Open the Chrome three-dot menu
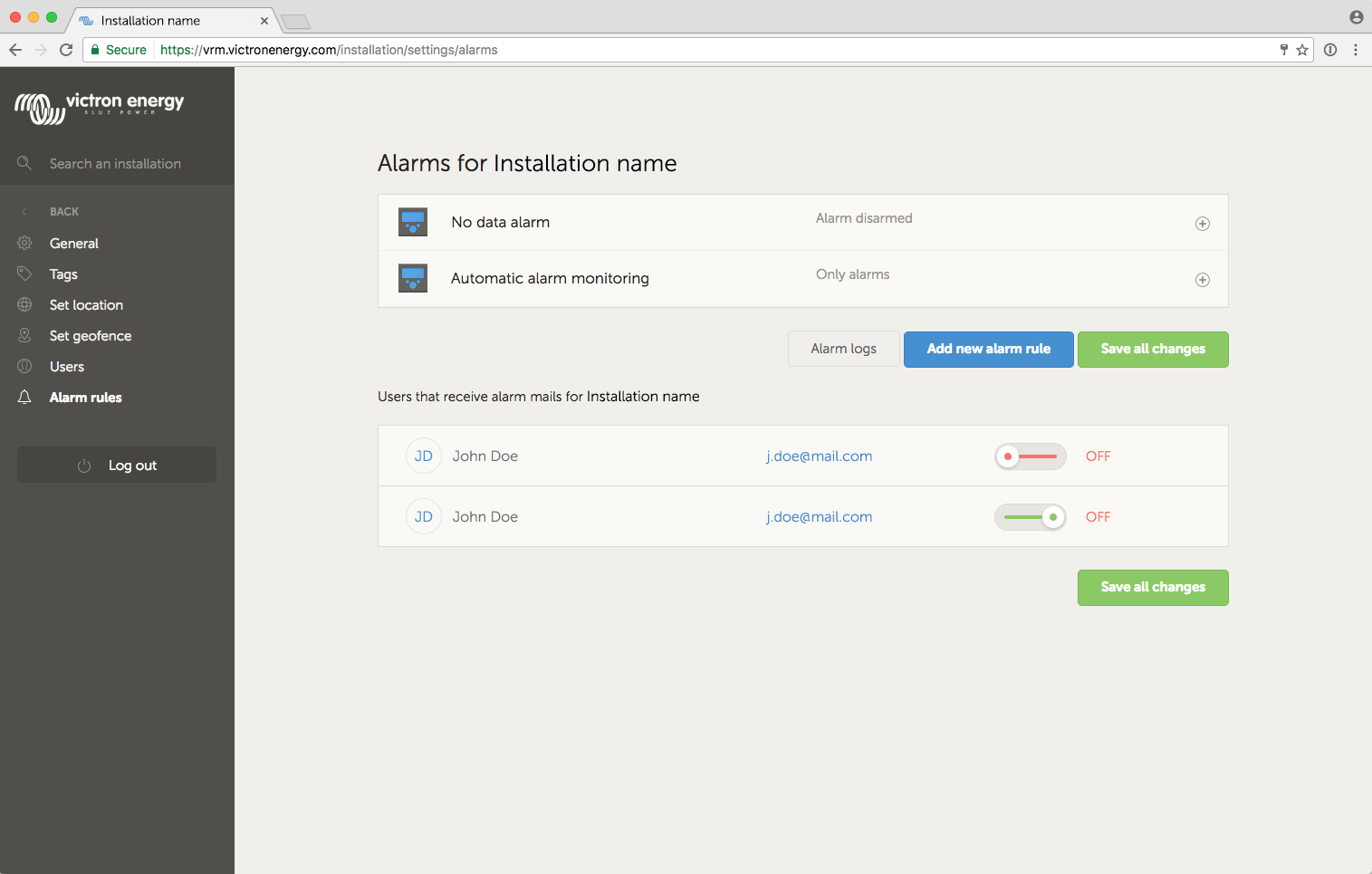 1356,50
